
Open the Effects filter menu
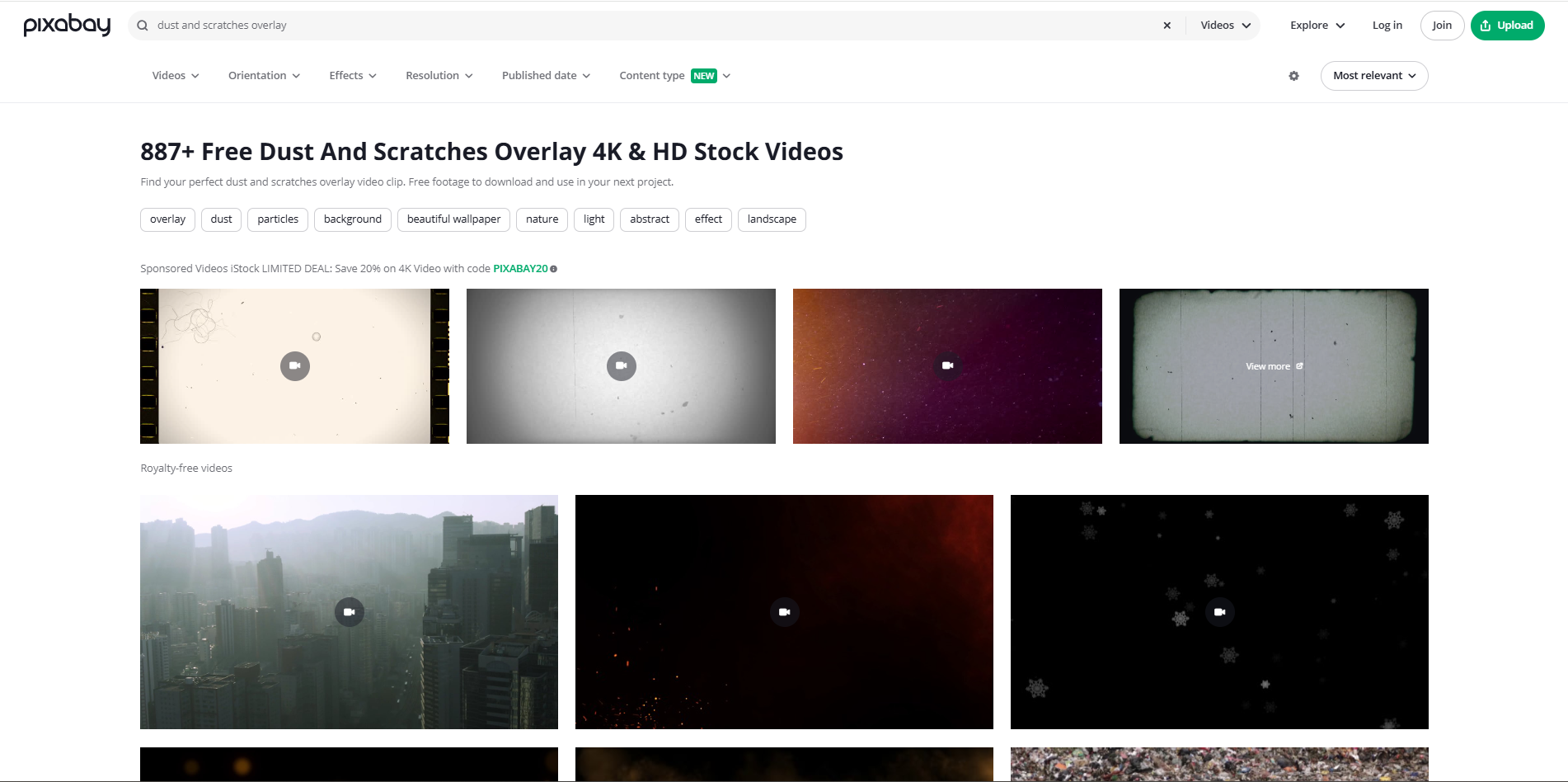coord(352,75)
